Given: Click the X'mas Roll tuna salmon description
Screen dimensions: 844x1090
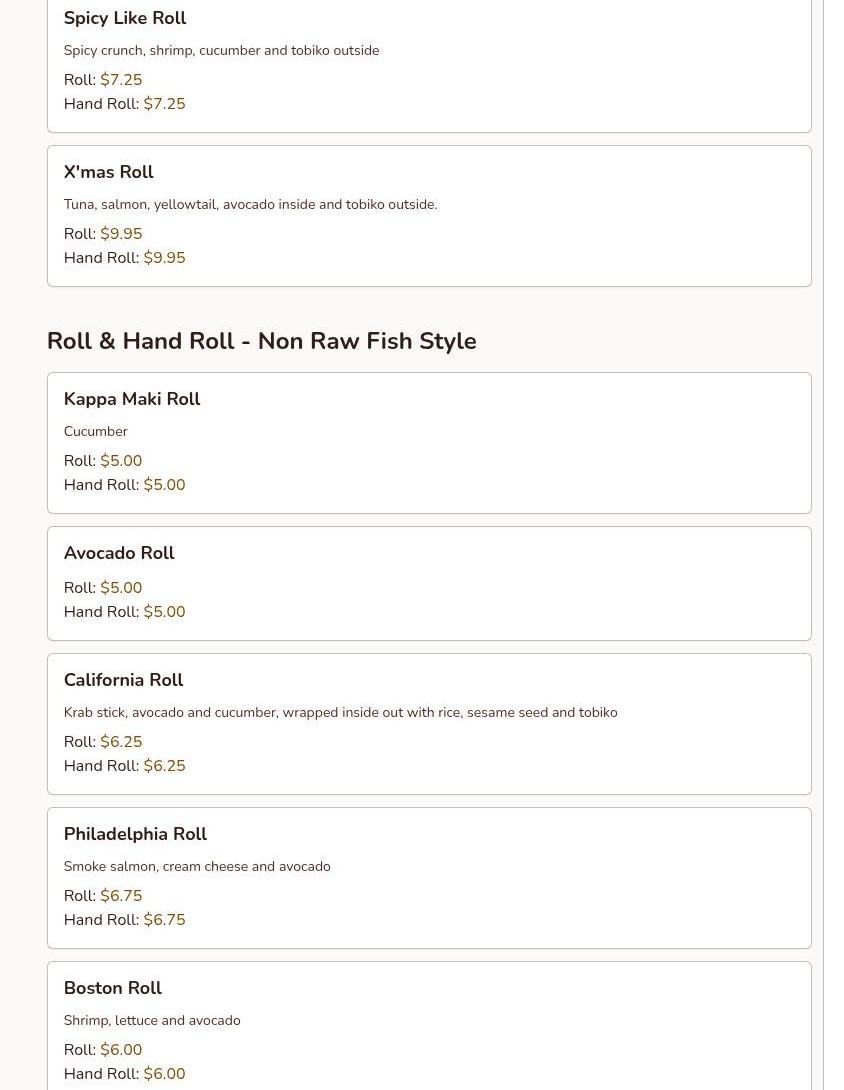Looking at the screenshot, I should (250, 205).
